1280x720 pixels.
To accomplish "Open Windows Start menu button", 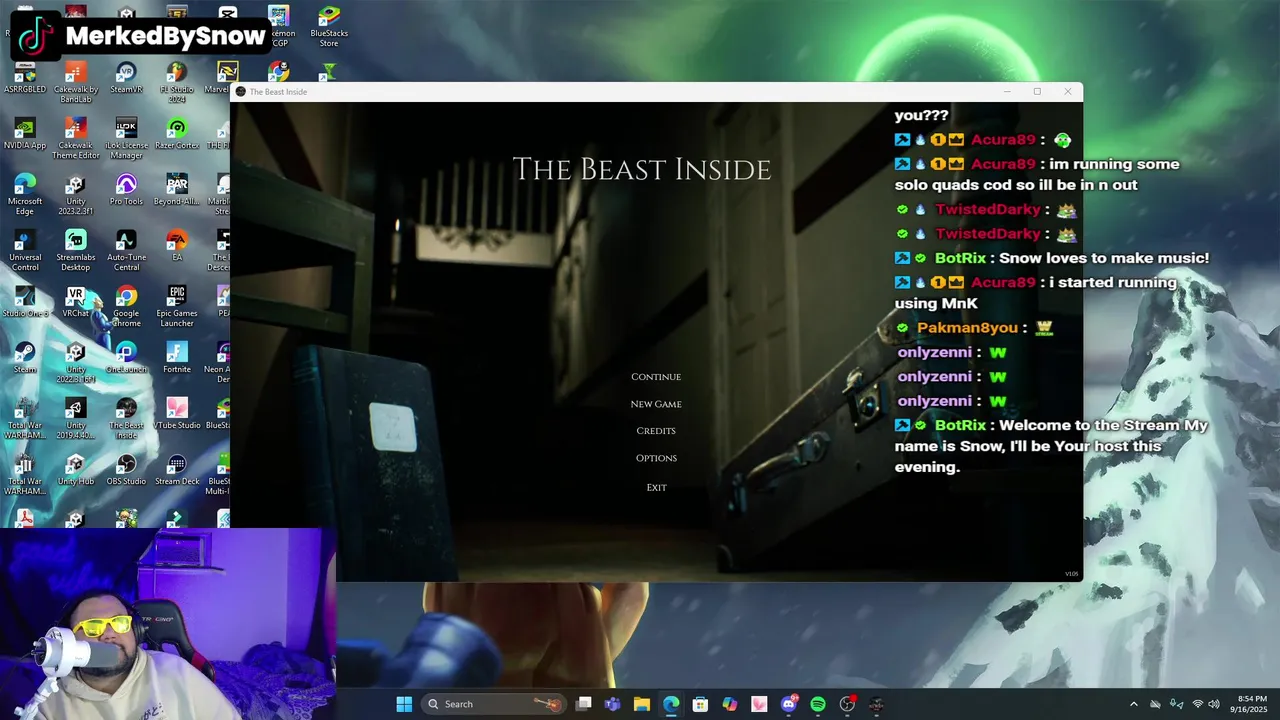I will point(404,704).
